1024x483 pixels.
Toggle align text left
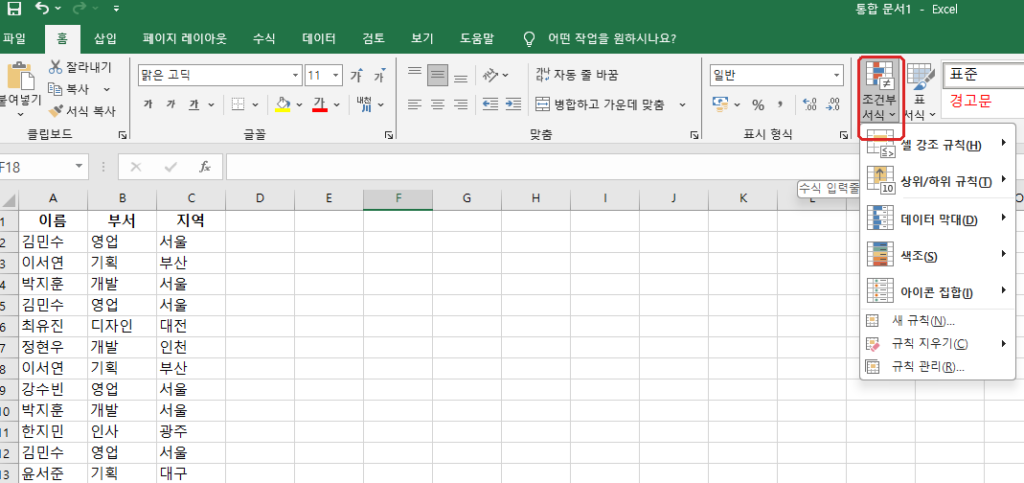(415, 104)
